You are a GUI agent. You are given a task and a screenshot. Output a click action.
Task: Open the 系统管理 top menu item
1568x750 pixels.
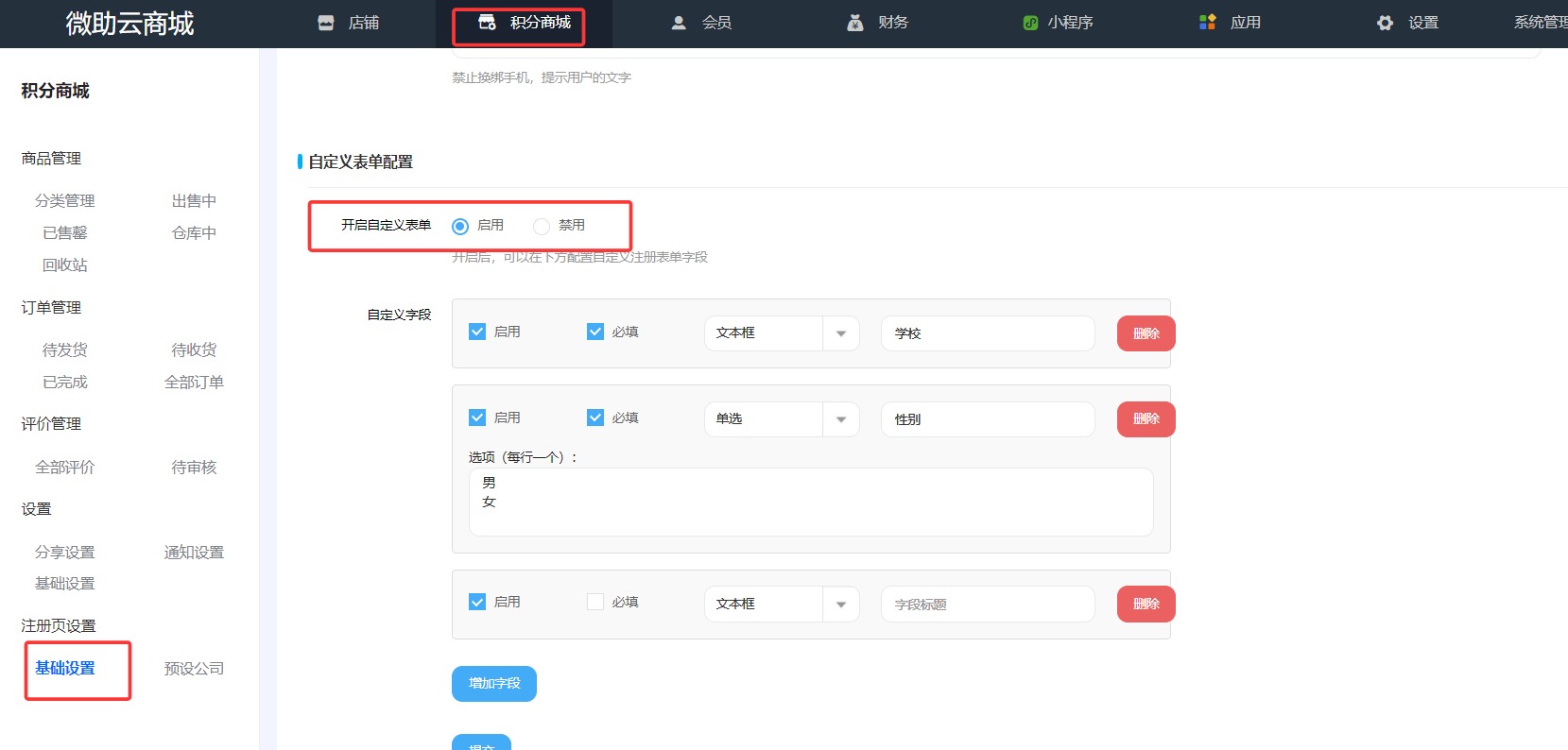pyautogui.click(x=1541, y=23)
